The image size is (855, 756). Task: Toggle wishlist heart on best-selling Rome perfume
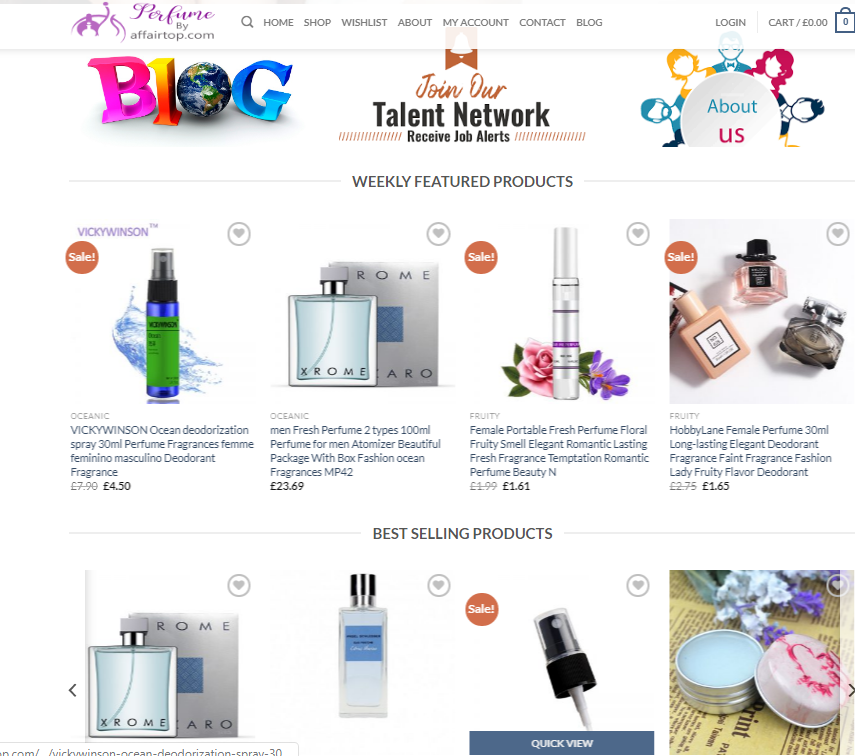pos(239,586)
